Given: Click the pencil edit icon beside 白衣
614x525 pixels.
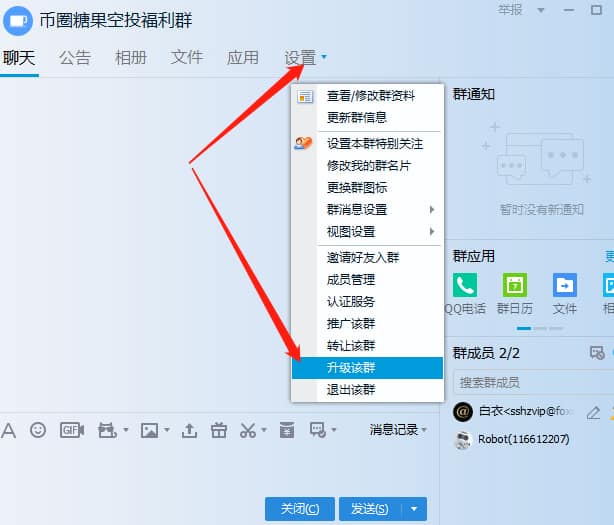Looking at the screenshot, I should 593,412.
